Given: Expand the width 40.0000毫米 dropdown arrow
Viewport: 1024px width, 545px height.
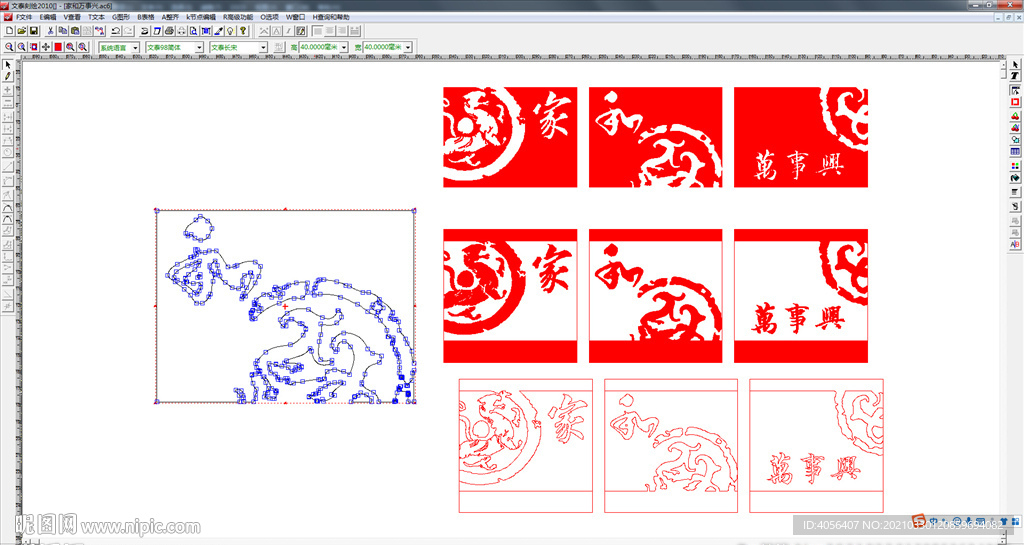Looking at the screenshot, I should 408,48.
